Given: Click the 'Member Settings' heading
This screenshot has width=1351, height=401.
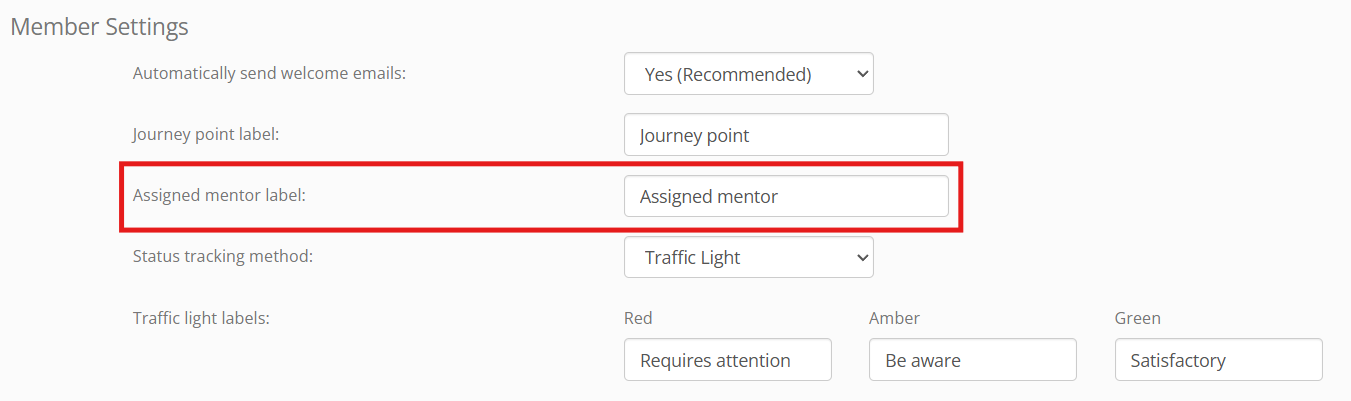Looking at the screenshot, I should pos(99,27).
